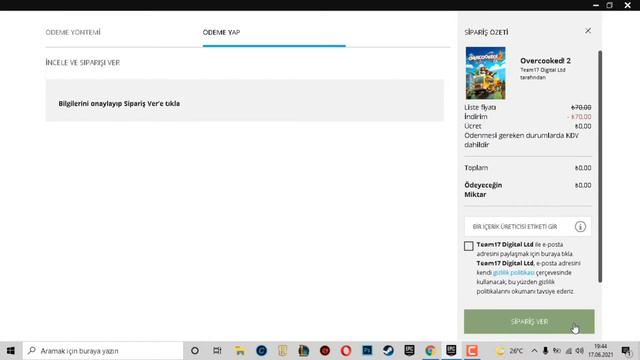Screen dimensions: 640x360
Task: Open the Opera browser in the taskbar
Action: 346,351
